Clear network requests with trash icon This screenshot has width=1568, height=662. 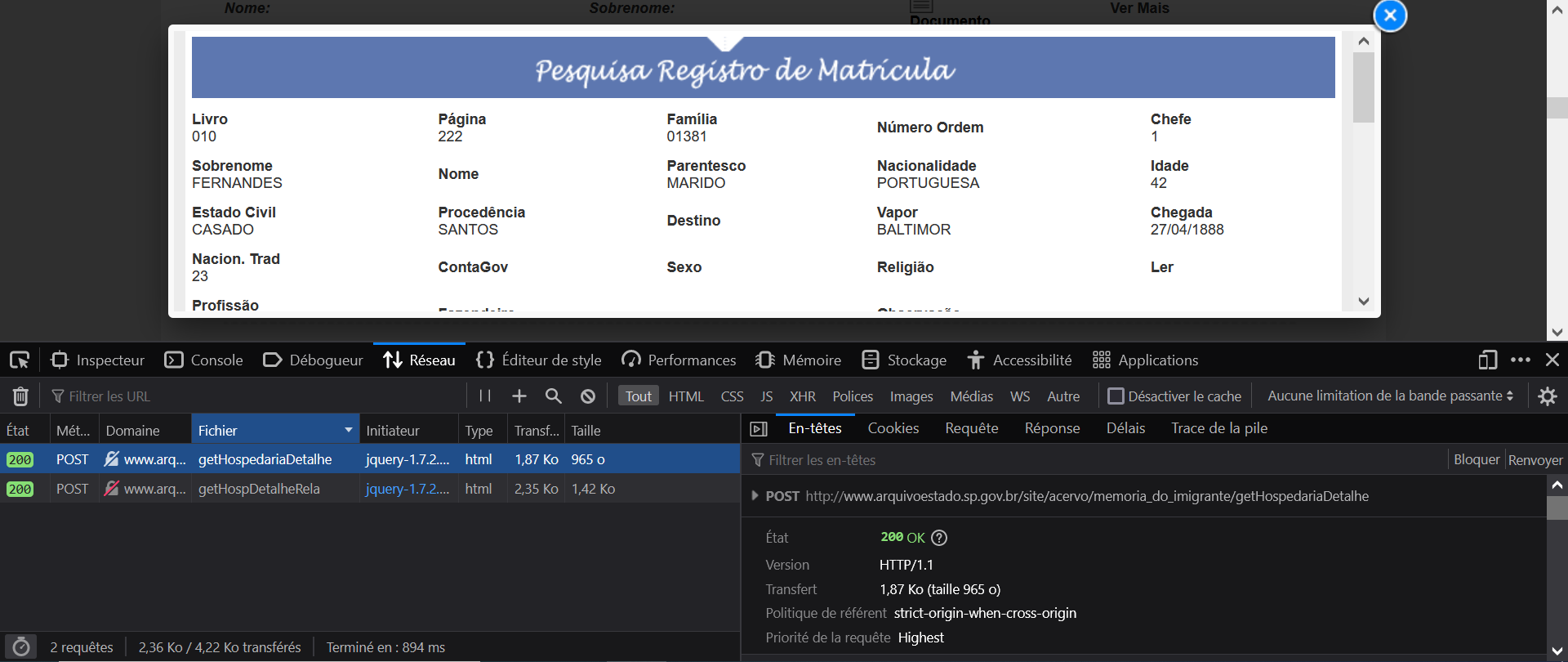[x=20, y=396]
